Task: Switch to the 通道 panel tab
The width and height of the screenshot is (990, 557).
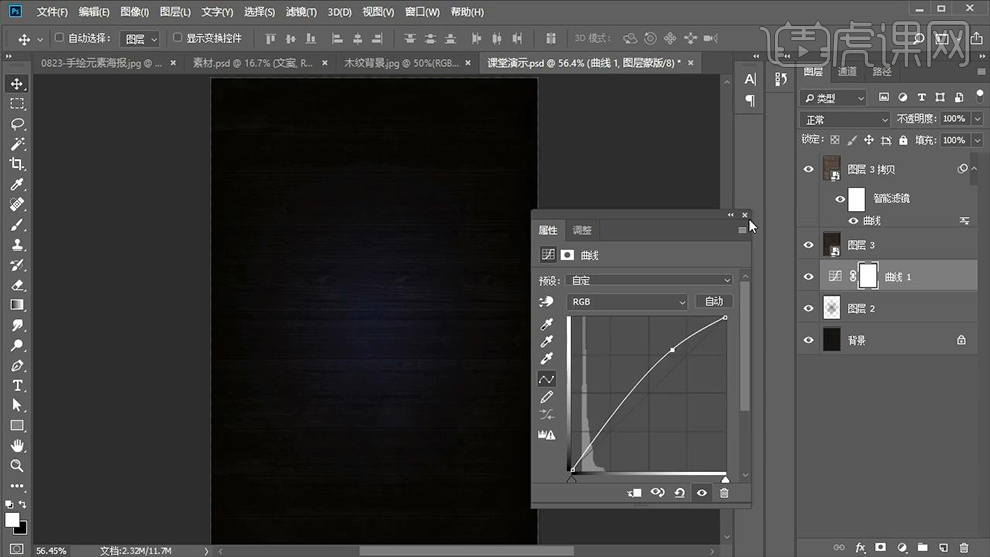Action: [847, 72]
